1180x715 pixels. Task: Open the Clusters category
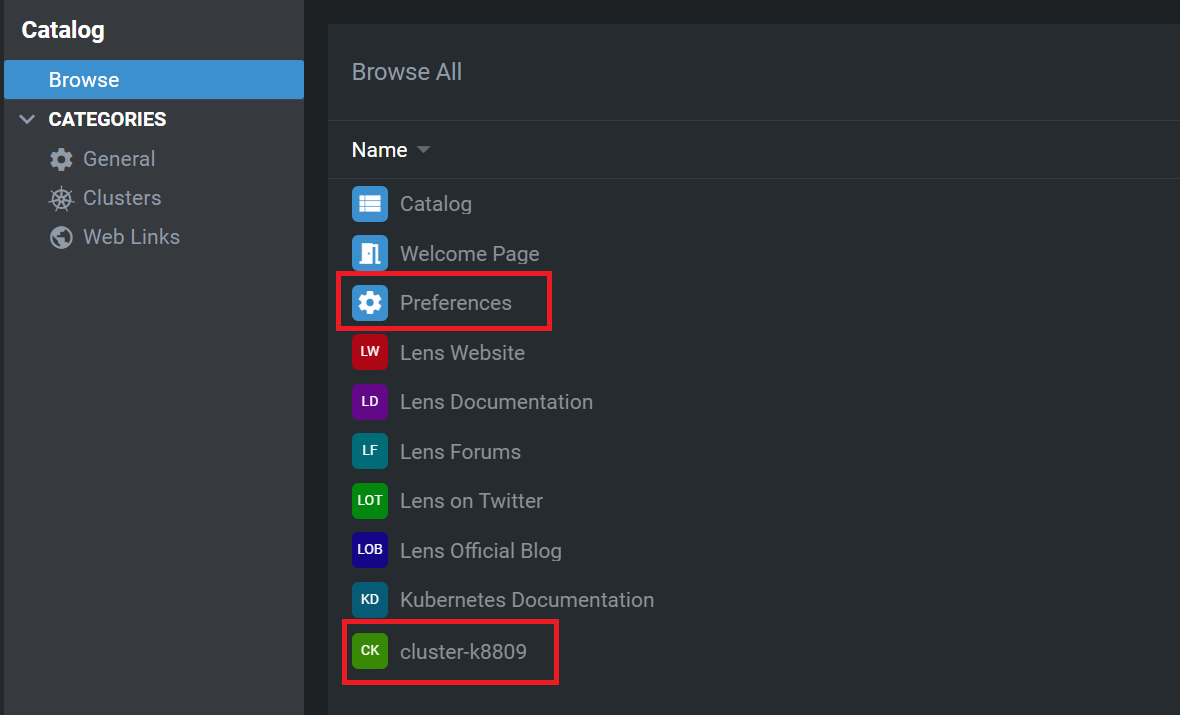pyautogui.click(x=122, y=198)
